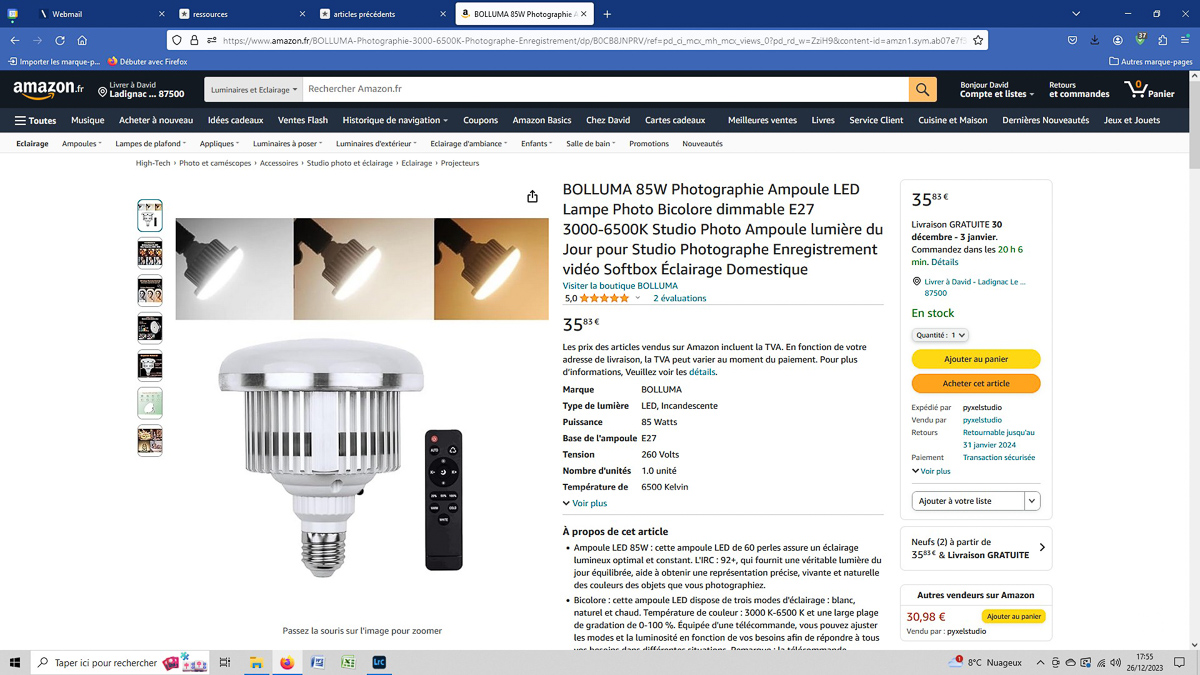This screenshot has width=1200, height=675.
Task: Click the share icon above product image
Action: click(x=532, y=196)
